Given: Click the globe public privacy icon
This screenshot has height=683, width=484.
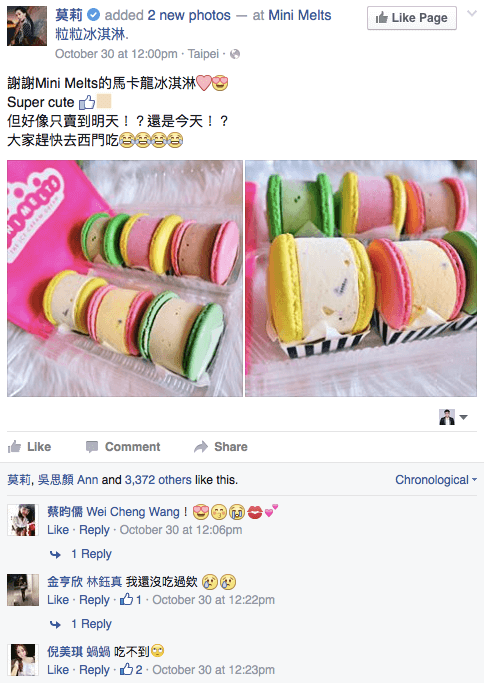Looking at the screenshot, I should 235,54.
